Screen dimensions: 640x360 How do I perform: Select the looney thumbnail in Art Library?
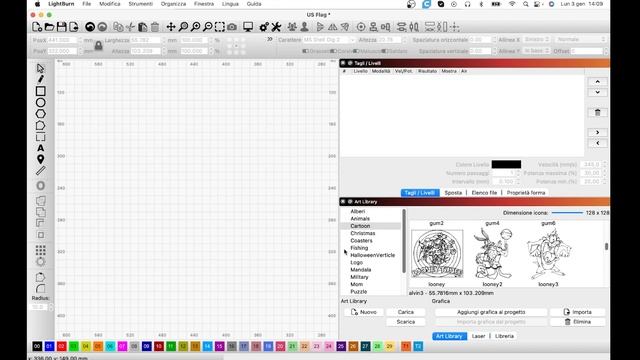tap(437, 254)
